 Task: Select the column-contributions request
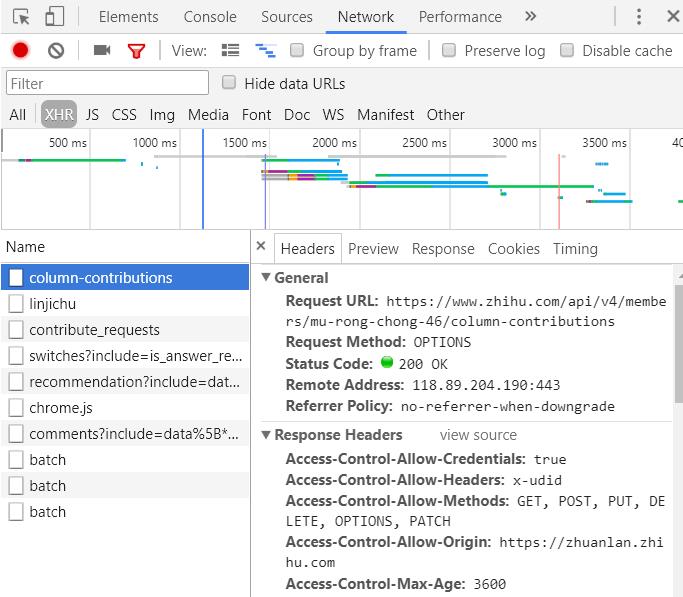(x=125, y=277)
